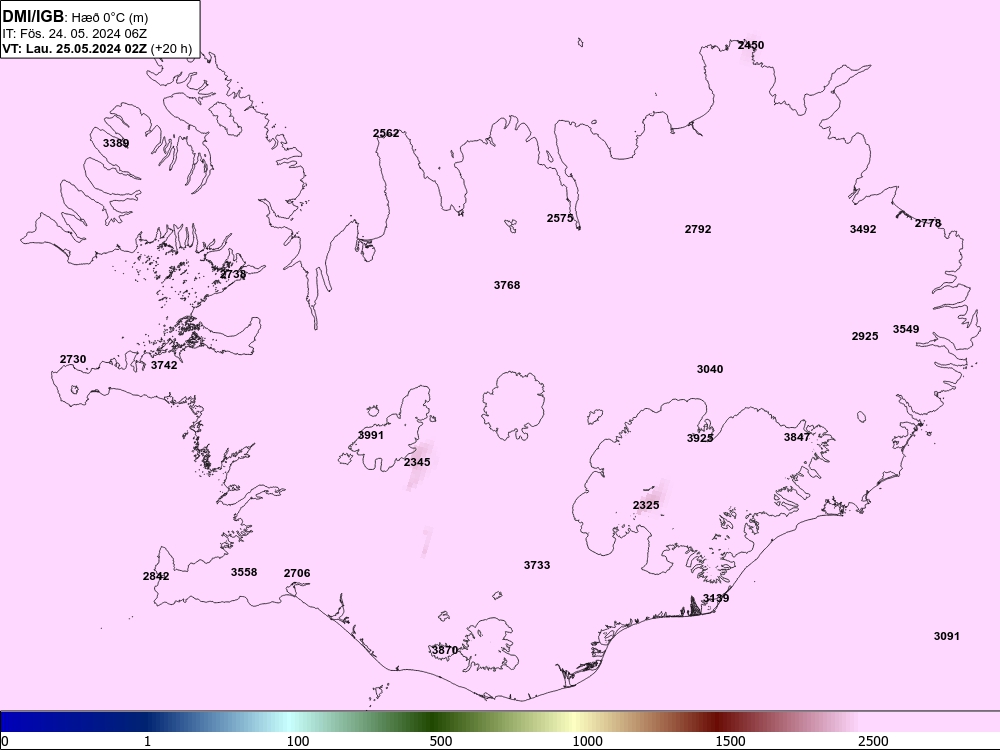Screen dimensions: 1000x750
Task: Click the 2842 value in the southwest
Action: click(156, 576)
